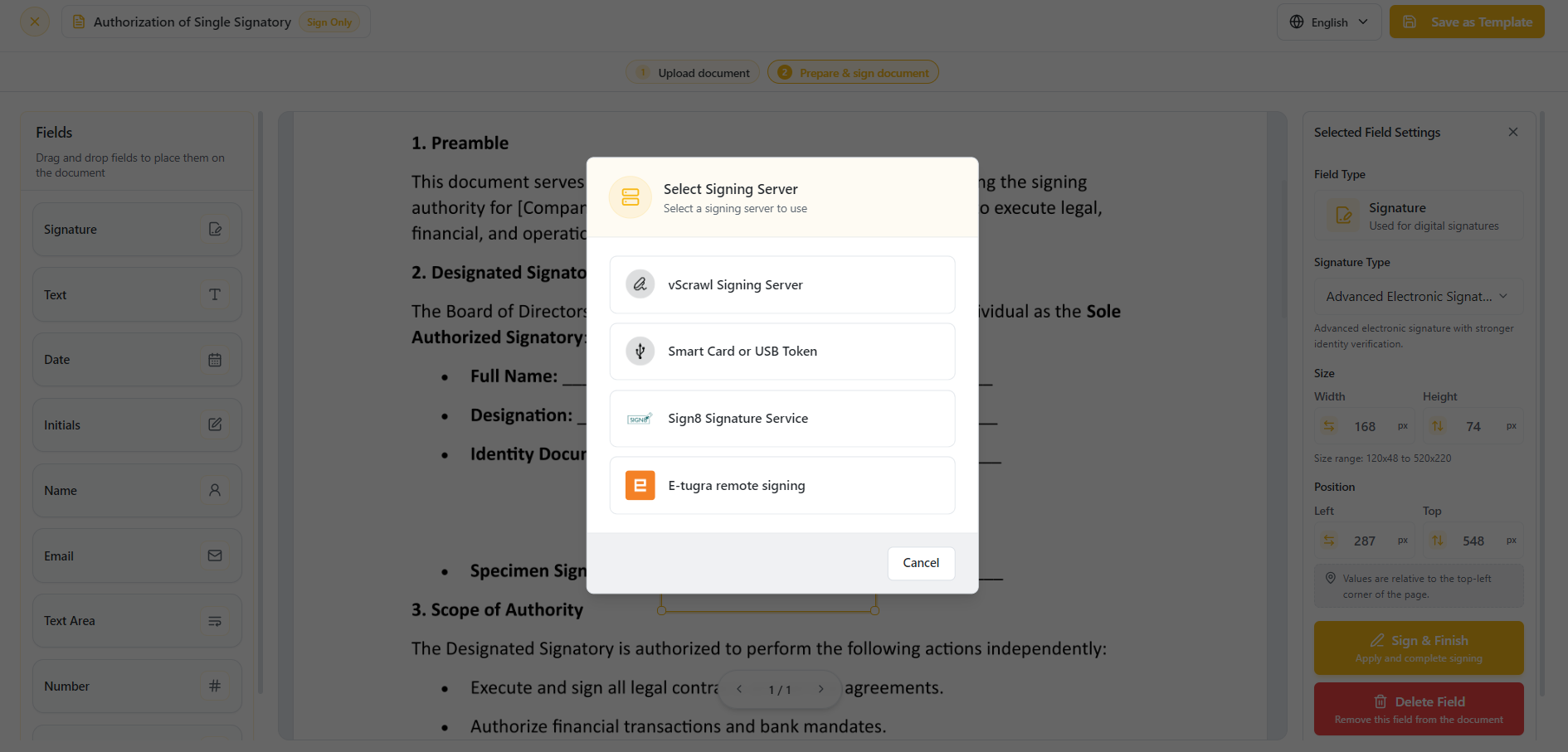The width and height of the screenshot is (1568, 752).
Task: Click Save as Template button
Action: [x=1467, y=22]
